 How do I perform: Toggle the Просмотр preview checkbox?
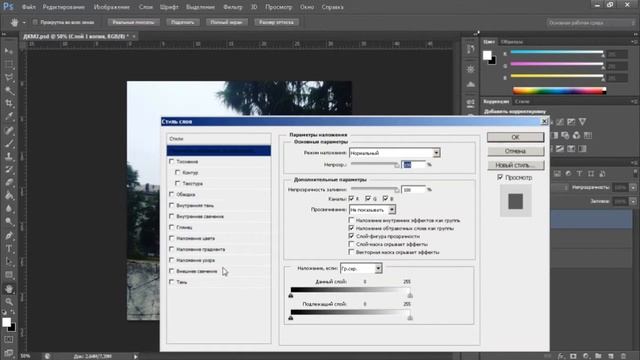500,177
